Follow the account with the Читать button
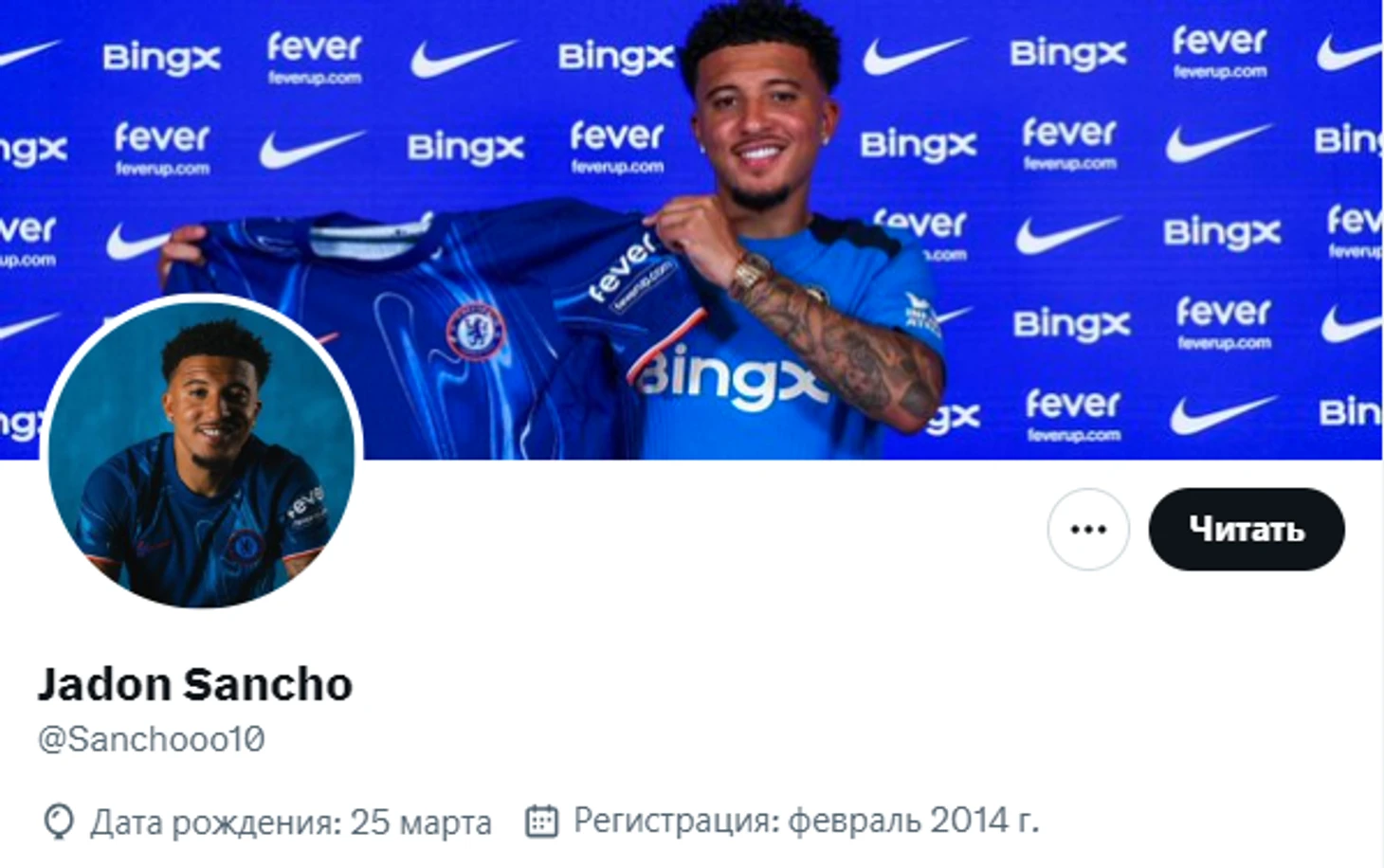 pyautogui.click(x=1246, y=529)
